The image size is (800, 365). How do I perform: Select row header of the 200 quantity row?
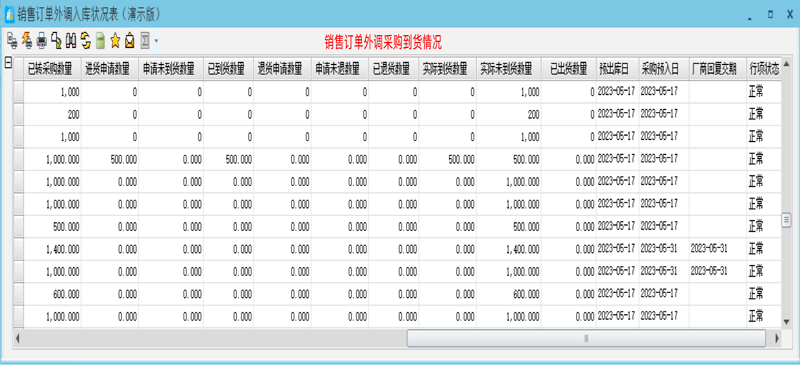[x=18, y=114]
